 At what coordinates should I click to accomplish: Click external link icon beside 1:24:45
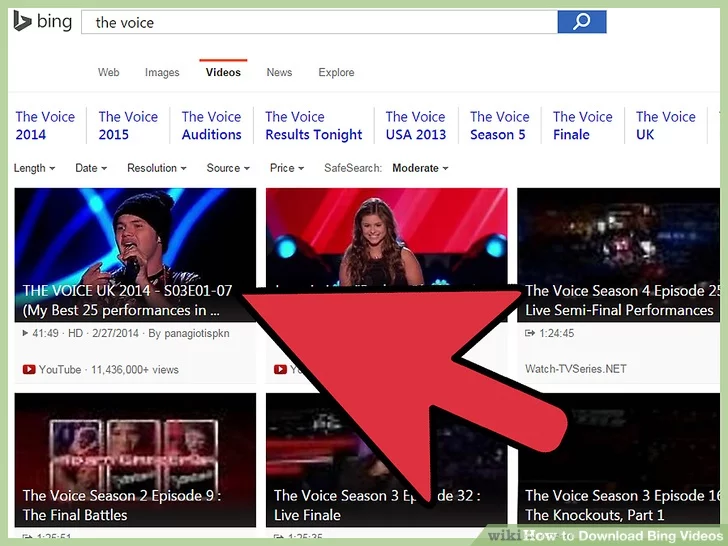pyautogui.click(x=530, y=333)
